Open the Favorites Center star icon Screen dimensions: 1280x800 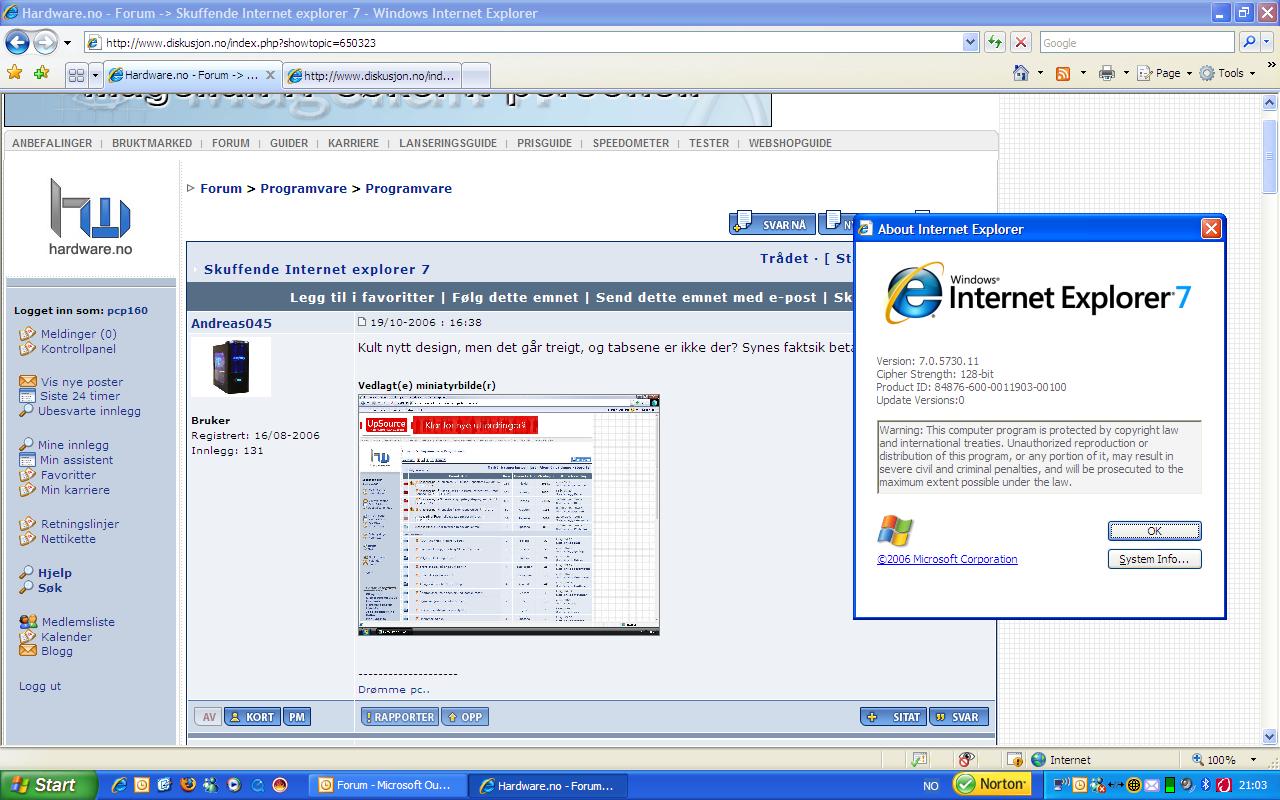tap(14, 73)
